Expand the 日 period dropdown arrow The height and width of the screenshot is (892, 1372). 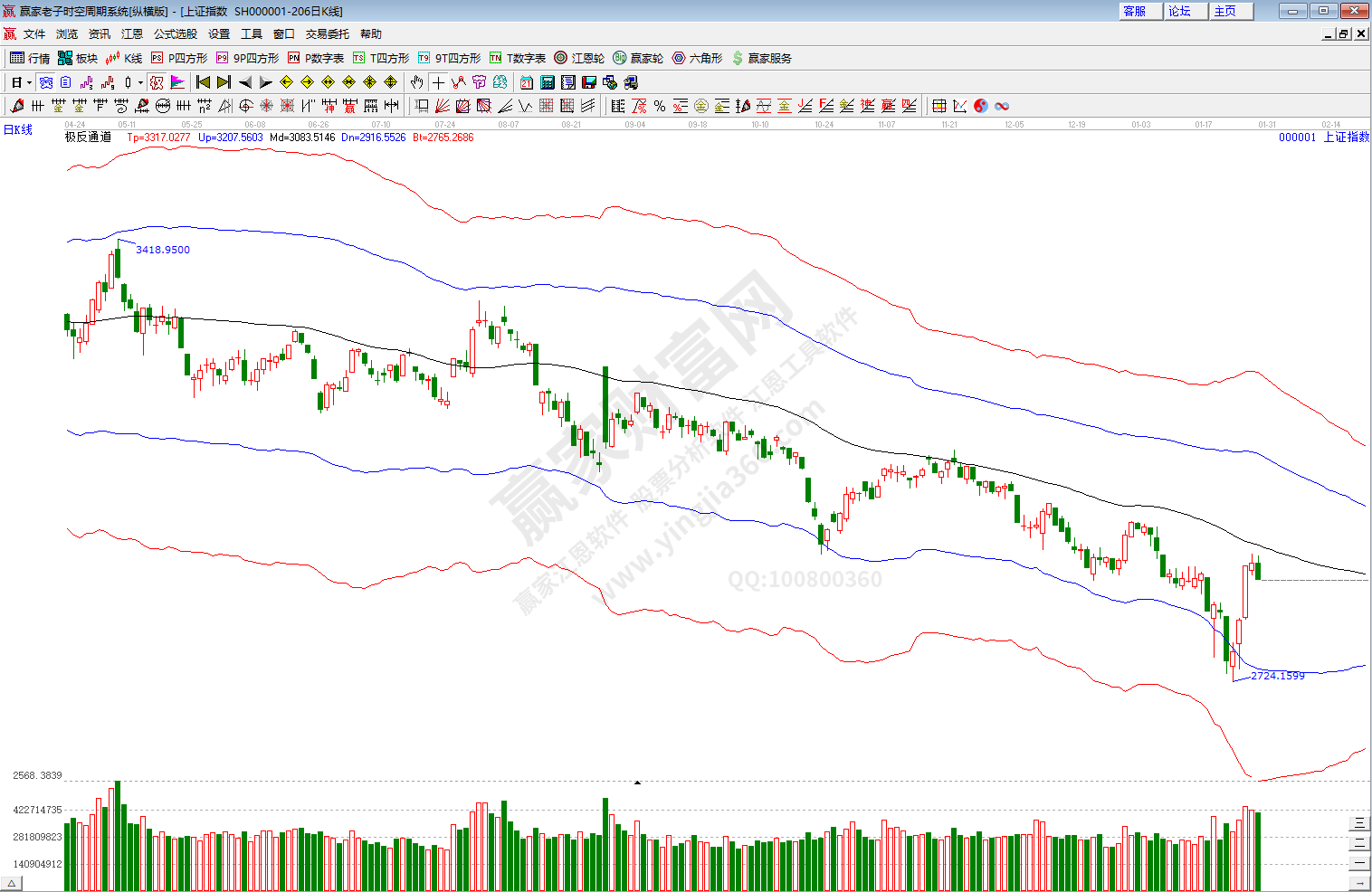[29, 82]
